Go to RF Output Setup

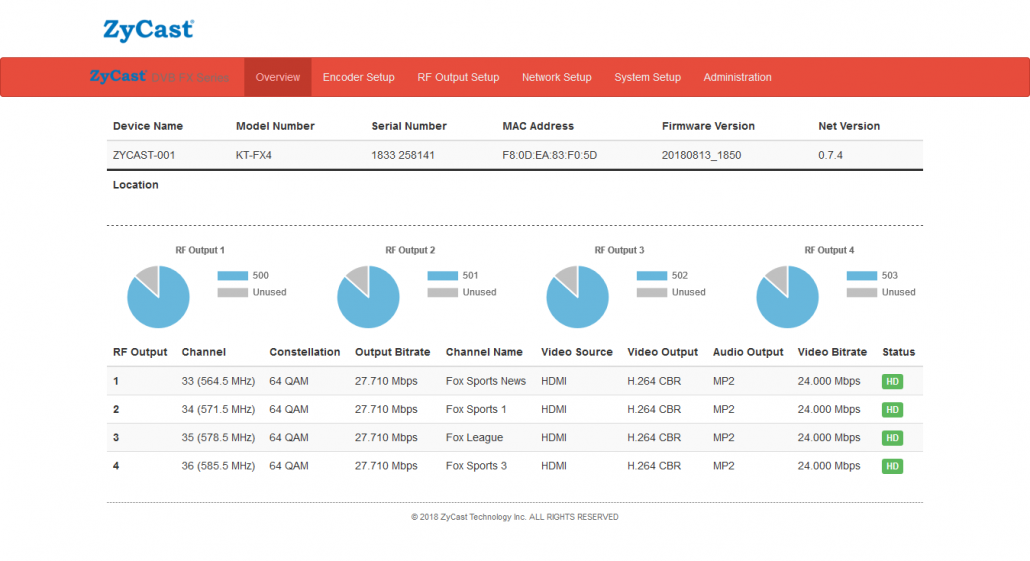click(x=458, y=77)
